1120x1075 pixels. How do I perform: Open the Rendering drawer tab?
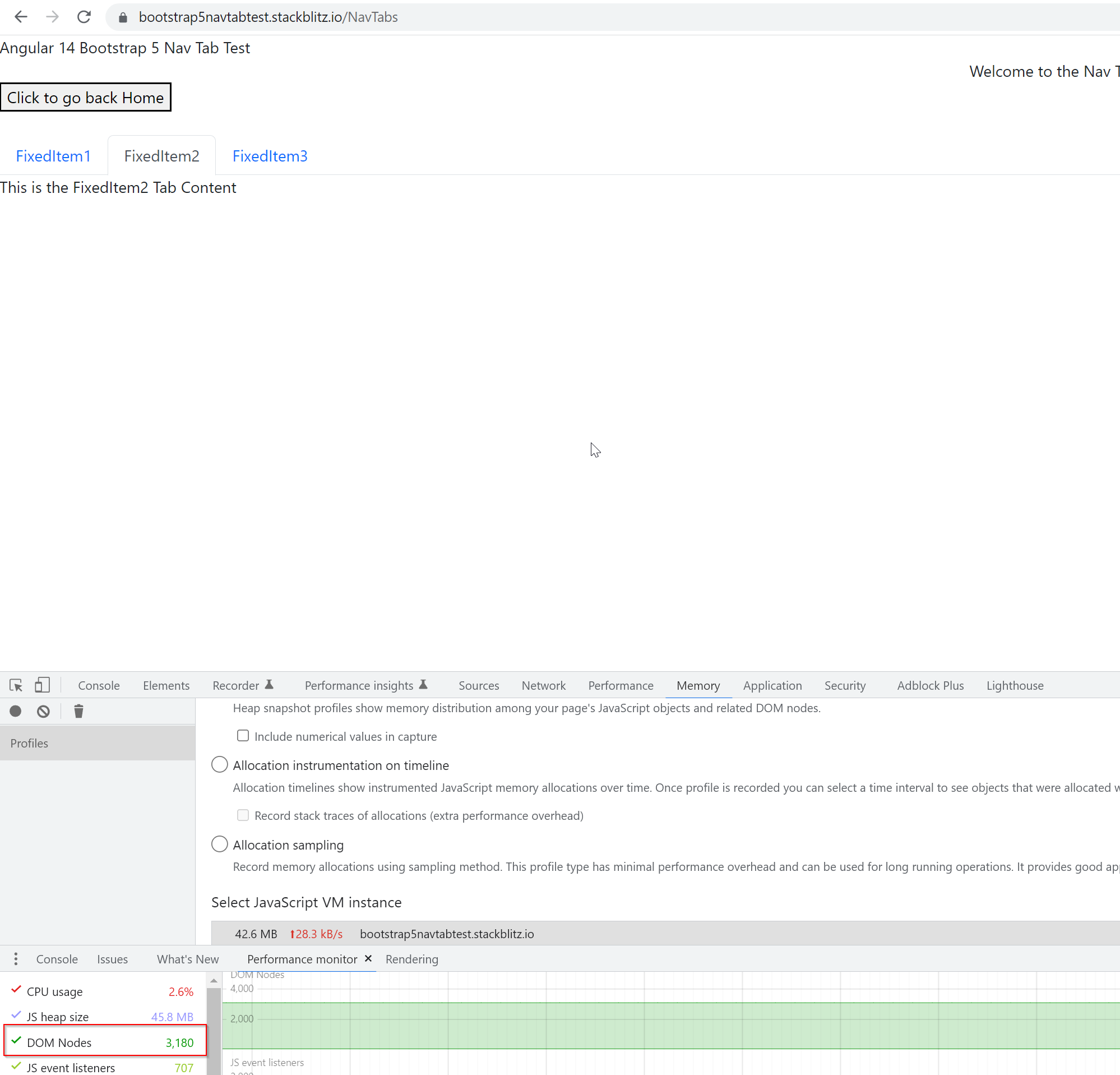[411, 959]
